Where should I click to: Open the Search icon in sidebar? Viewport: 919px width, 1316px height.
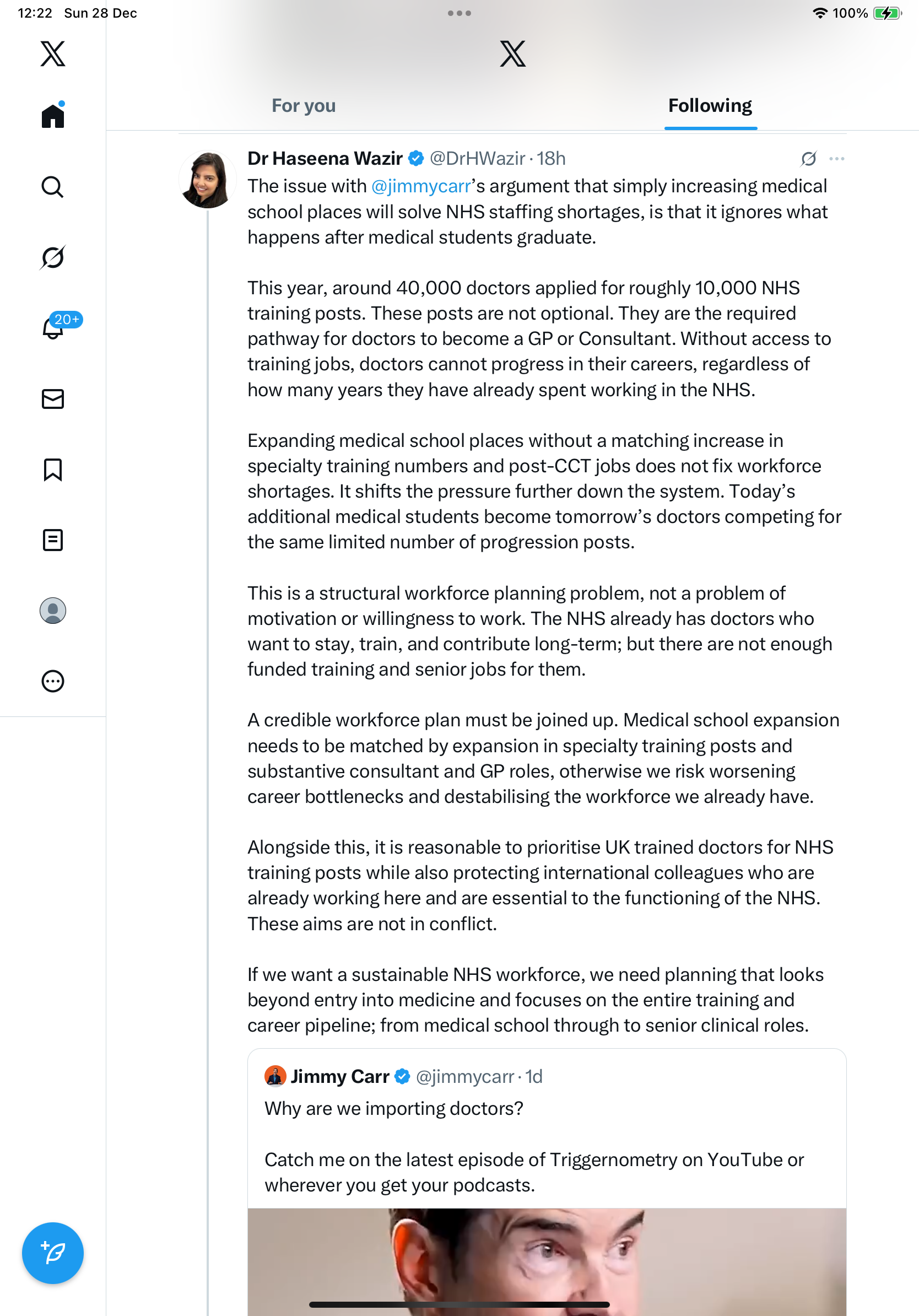click(53, 187)
